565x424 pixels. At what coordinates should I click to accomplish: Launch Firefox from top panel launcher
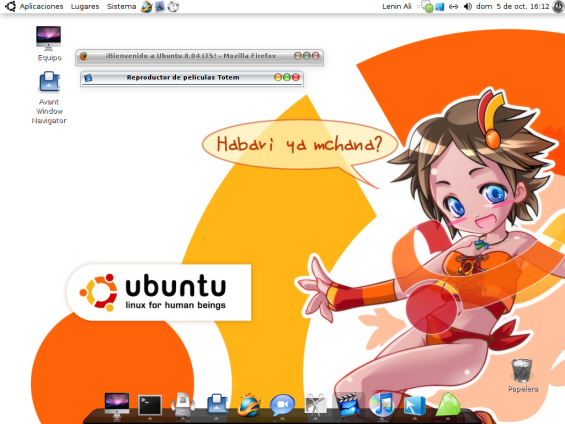(146, 6)
